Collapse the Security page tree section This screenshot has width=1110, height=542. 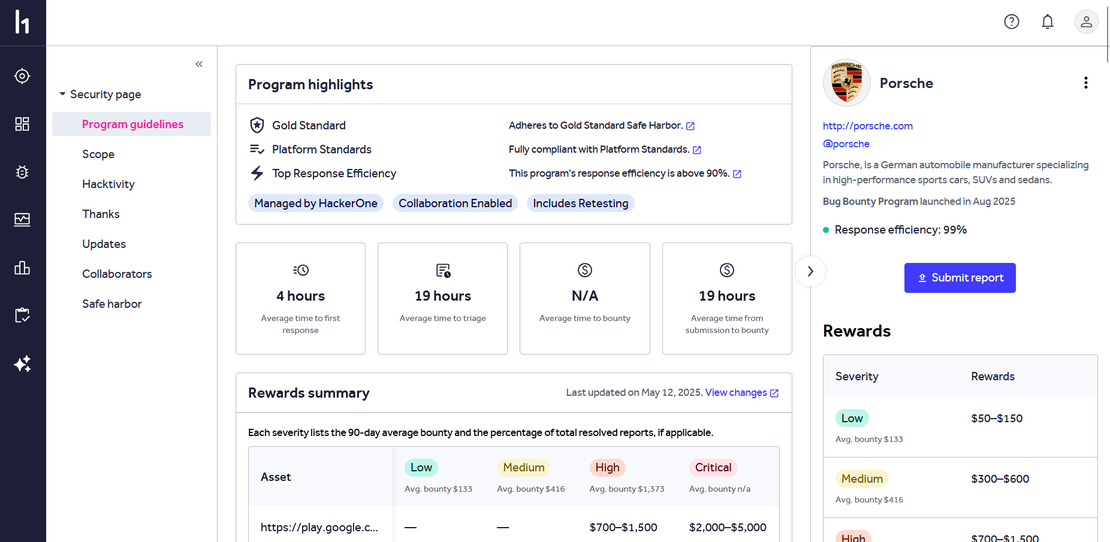tap(63, 94)
